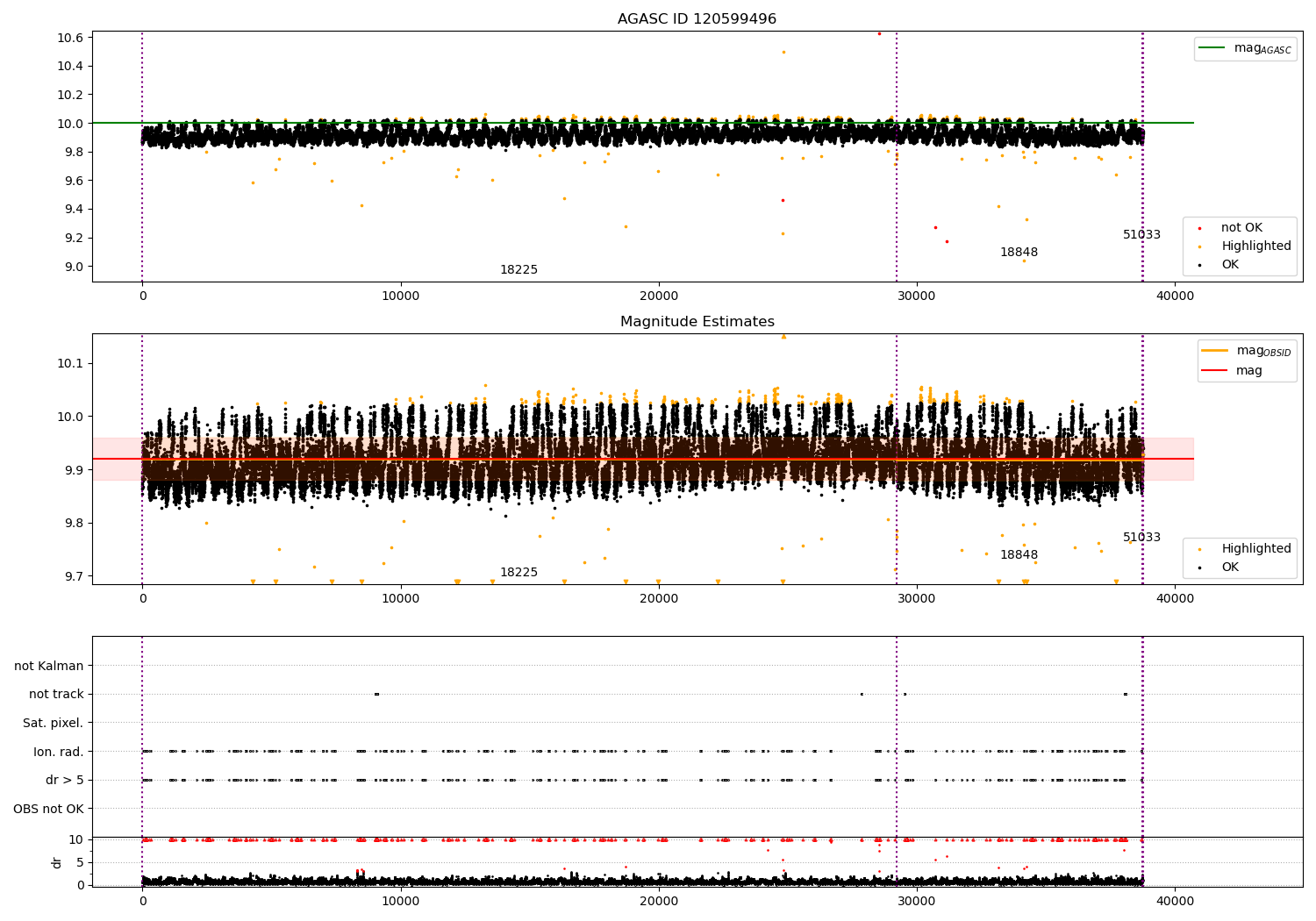Click the 10.0 tick in the top plot
Screen dimensions: 1316x921
pyautogui.click(x=70, y=124)
